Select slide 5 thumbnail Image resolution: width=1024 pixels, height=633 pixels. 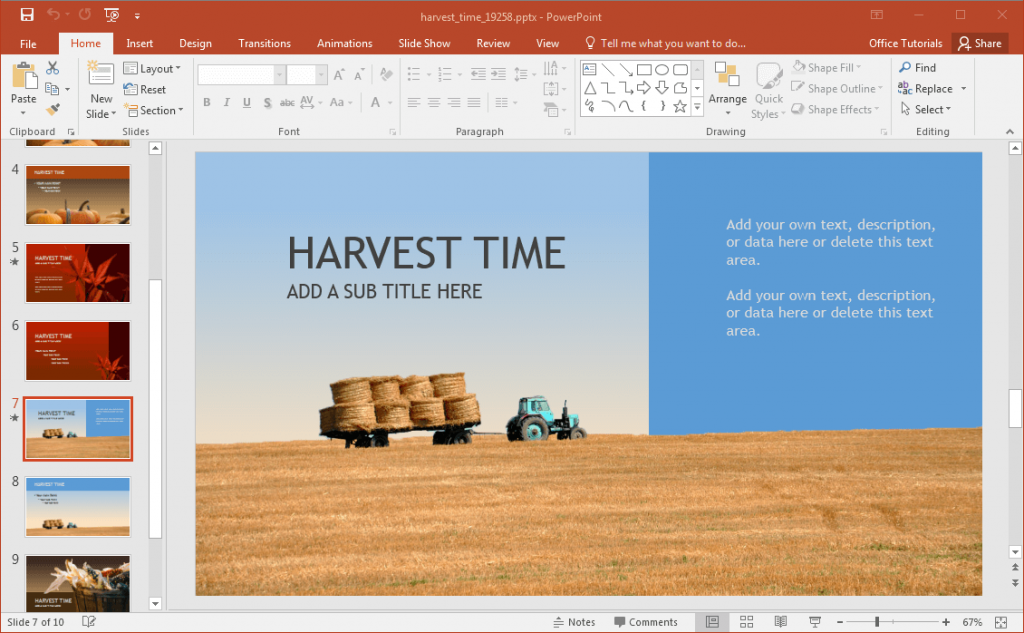click(78, 272)
